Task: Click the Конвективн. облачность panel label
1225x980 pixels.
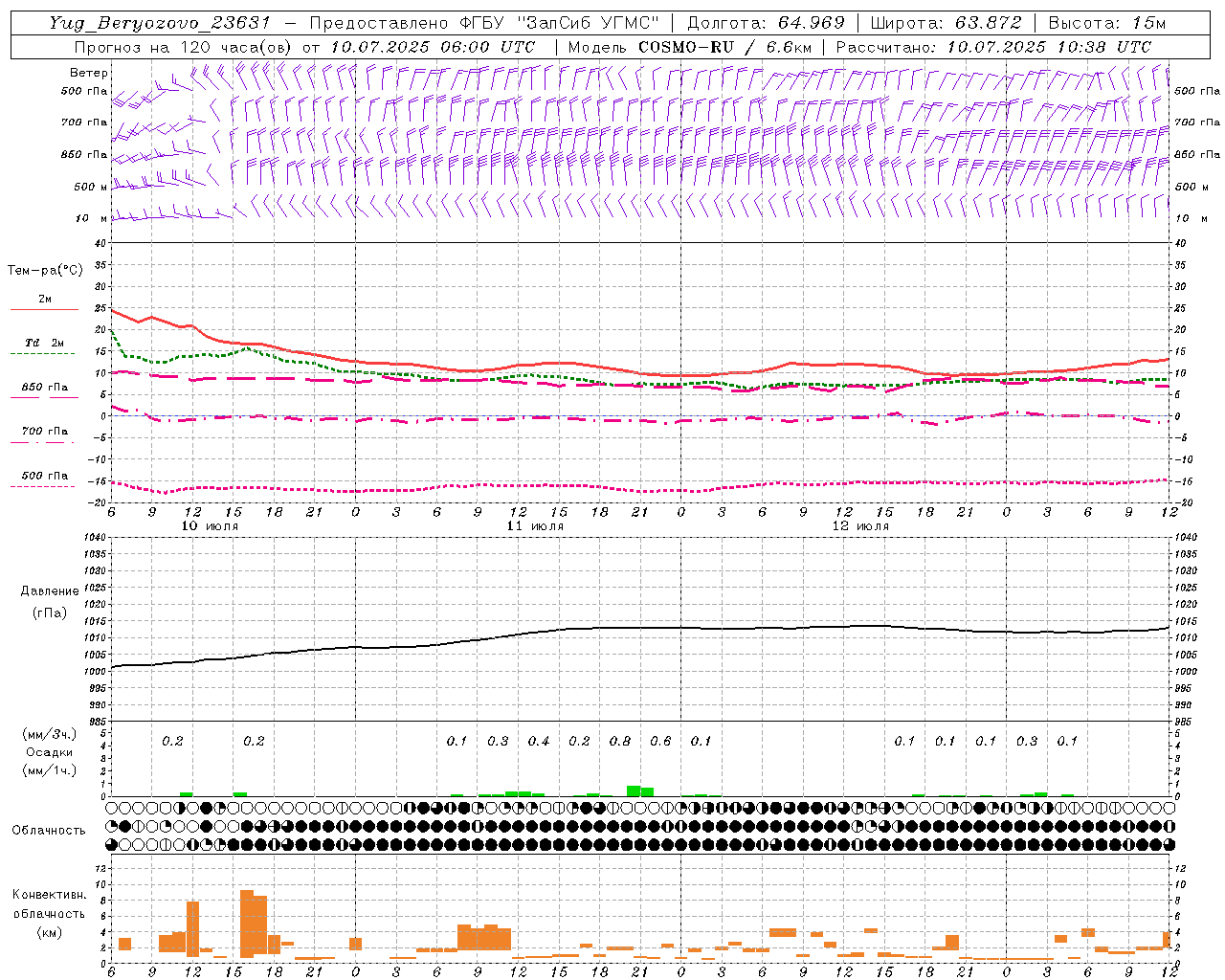Action: (49, 903)
